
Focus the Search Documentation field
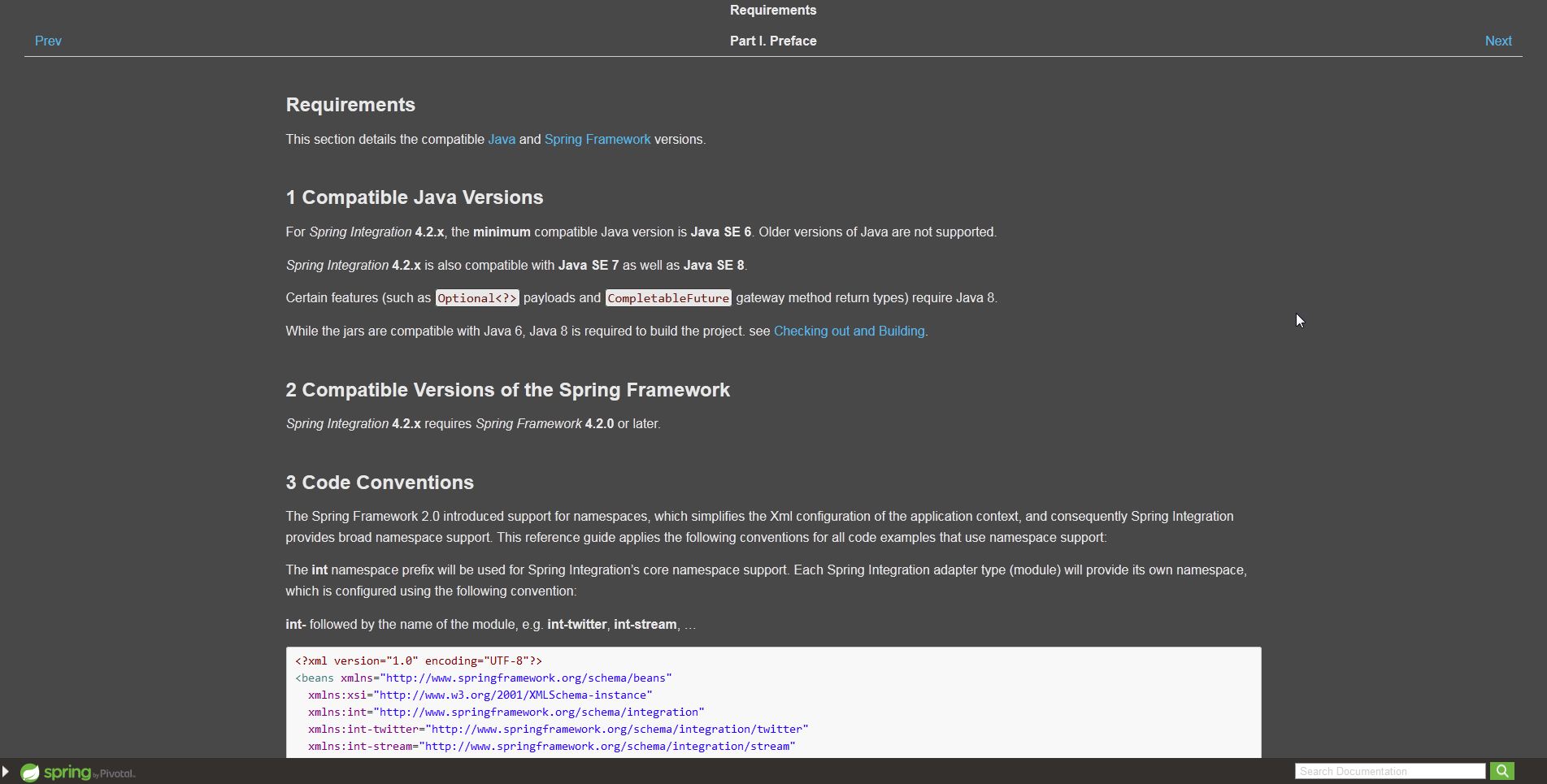[x=1389, y=771]
